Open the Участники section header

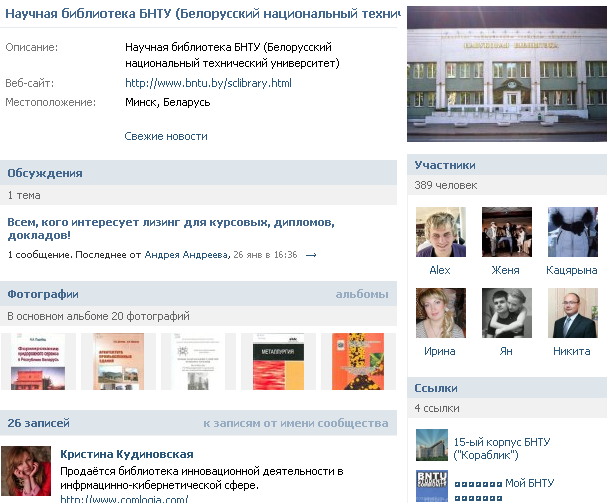point(507,165)
